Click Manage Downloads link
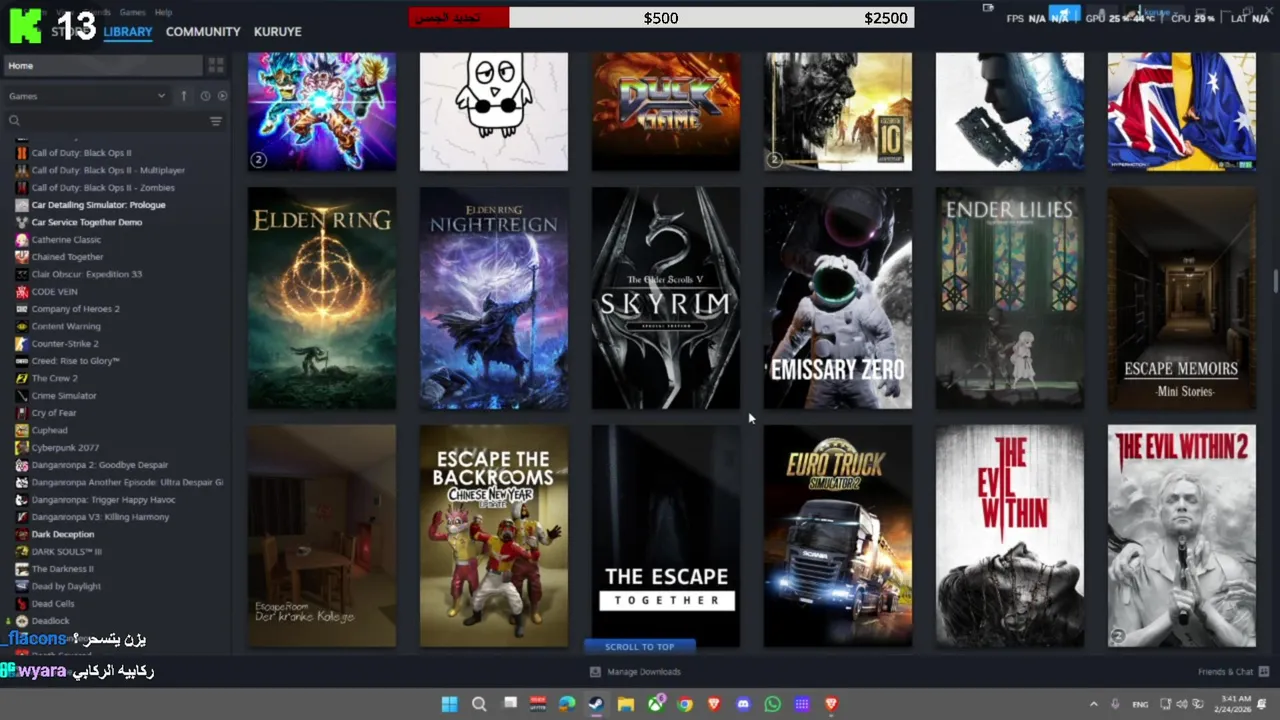This screenshot has height=720, width=1280. [643, 672]
